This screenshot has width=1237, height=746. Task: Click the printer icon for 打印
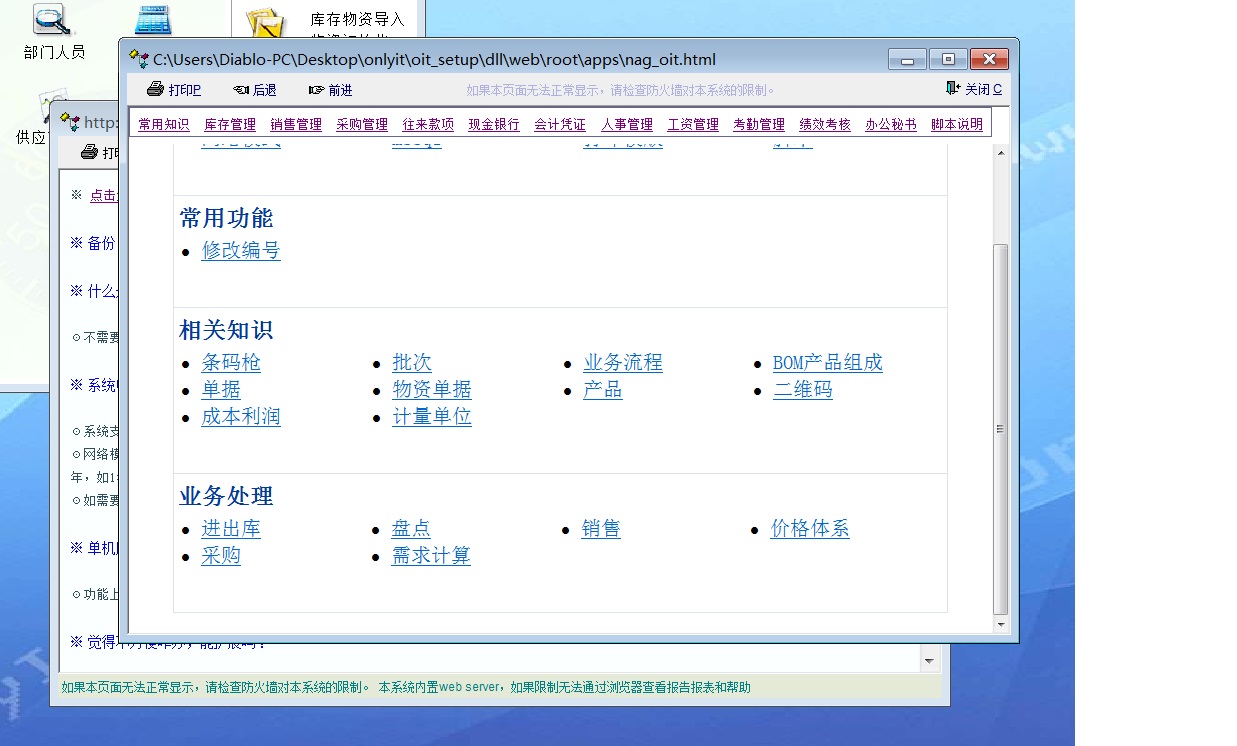pyautogui.click(x=155, y=89)
